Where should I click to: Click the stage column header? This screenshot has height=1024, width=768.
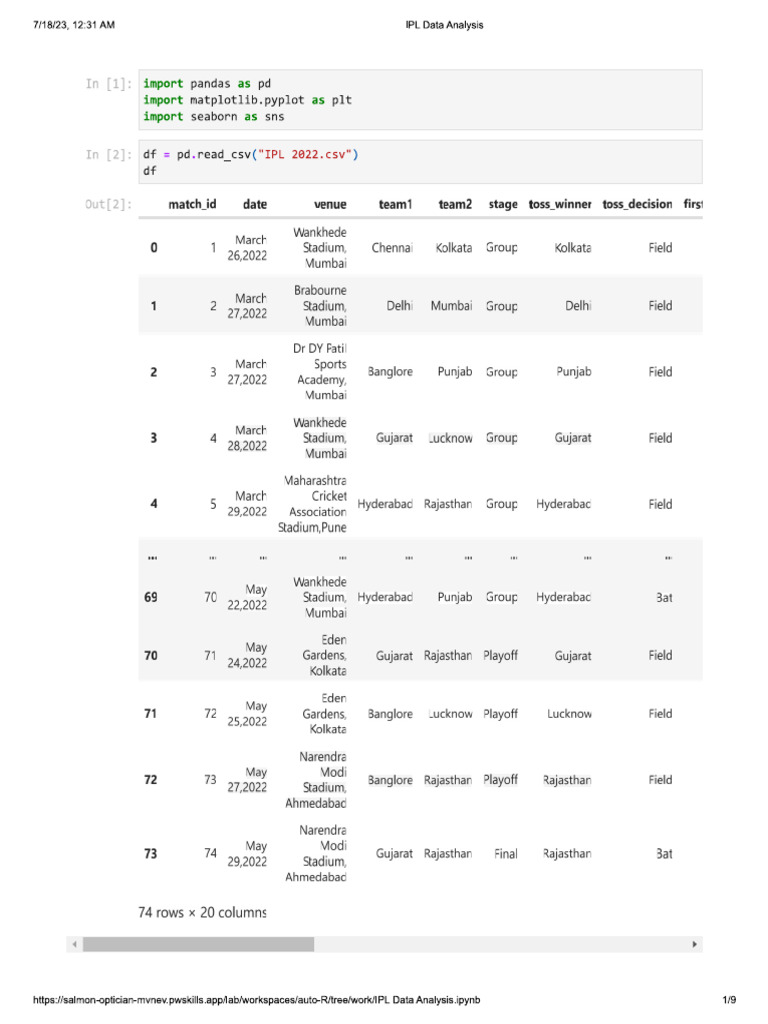coord(503,204)
